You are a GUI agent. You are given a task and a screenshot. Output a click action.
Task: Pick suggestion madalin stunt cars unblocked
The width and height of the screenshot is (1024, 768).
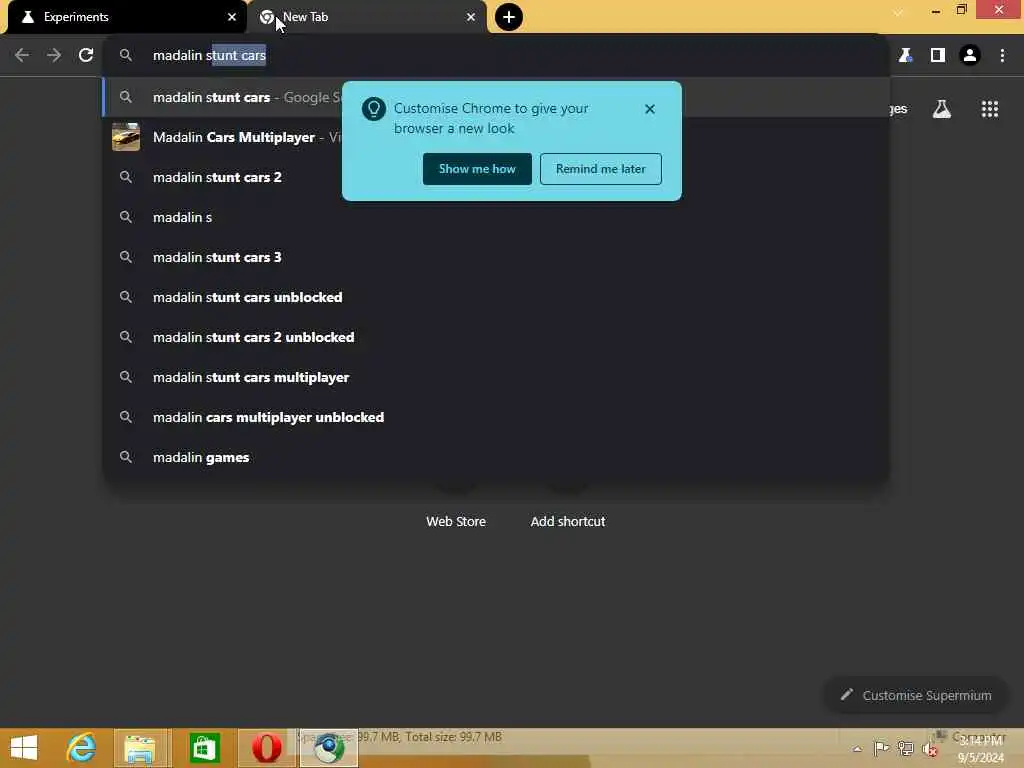point(496,297)
